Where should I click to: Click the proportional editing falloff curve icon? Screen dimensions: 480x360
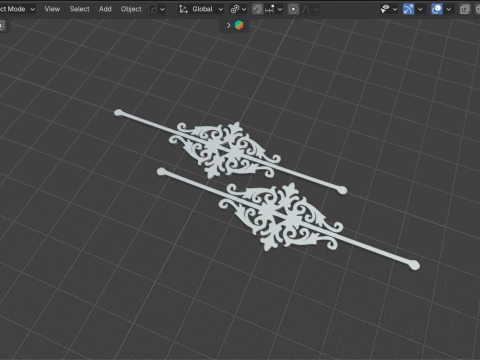[x=306, y=9]
